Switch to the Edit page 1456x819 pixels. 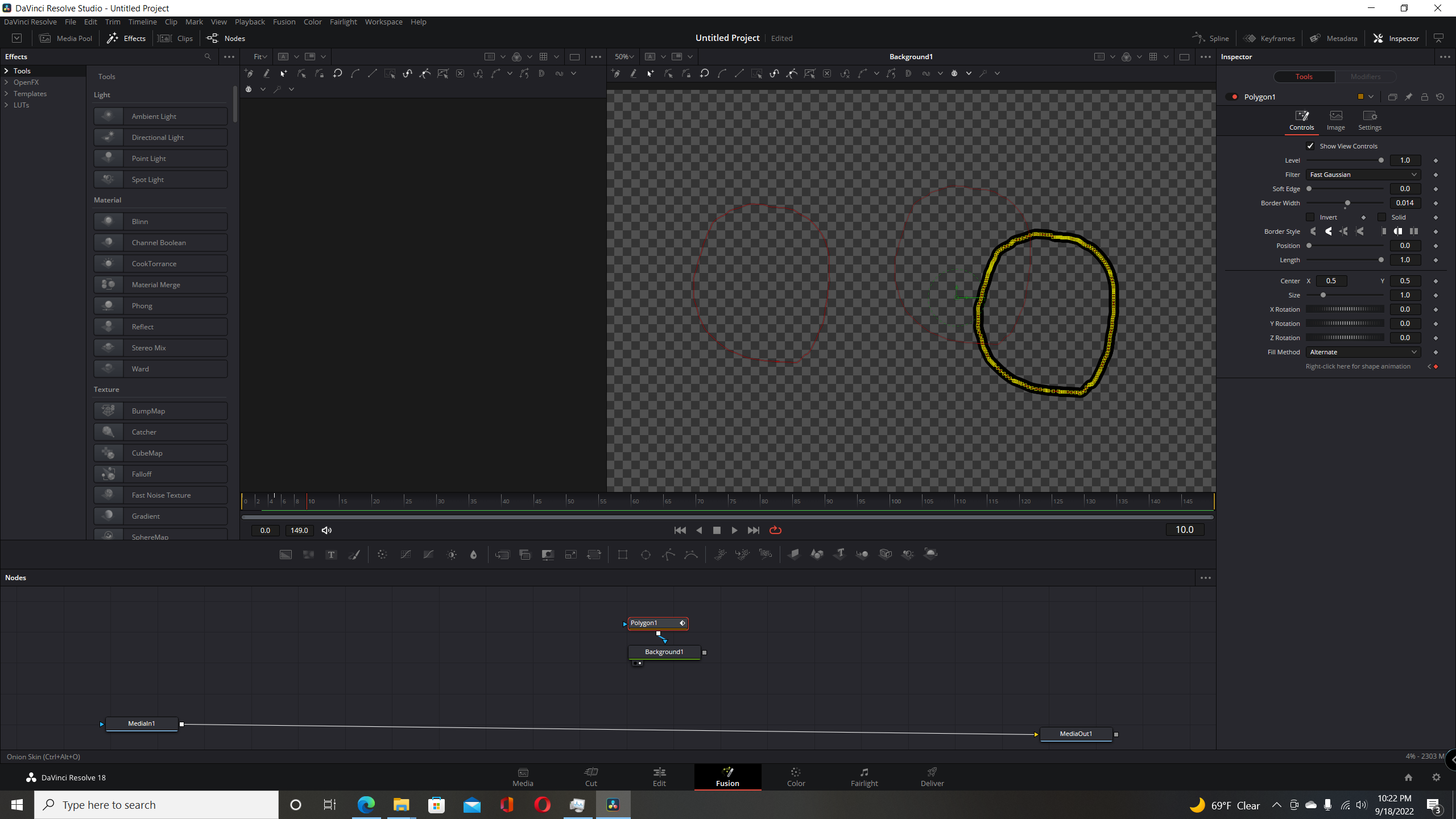click(x=659, y=776)
